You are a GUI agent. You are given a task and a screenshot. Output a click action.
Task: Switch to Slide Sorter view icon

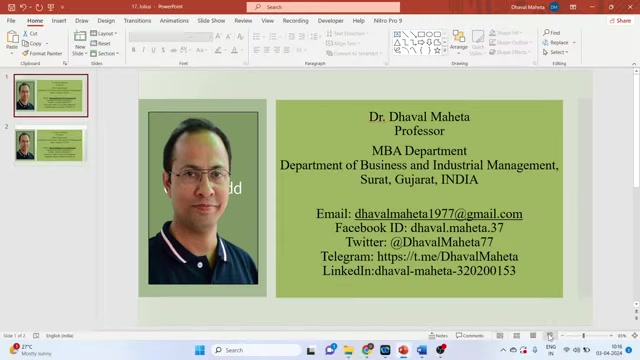pos(516,336)
